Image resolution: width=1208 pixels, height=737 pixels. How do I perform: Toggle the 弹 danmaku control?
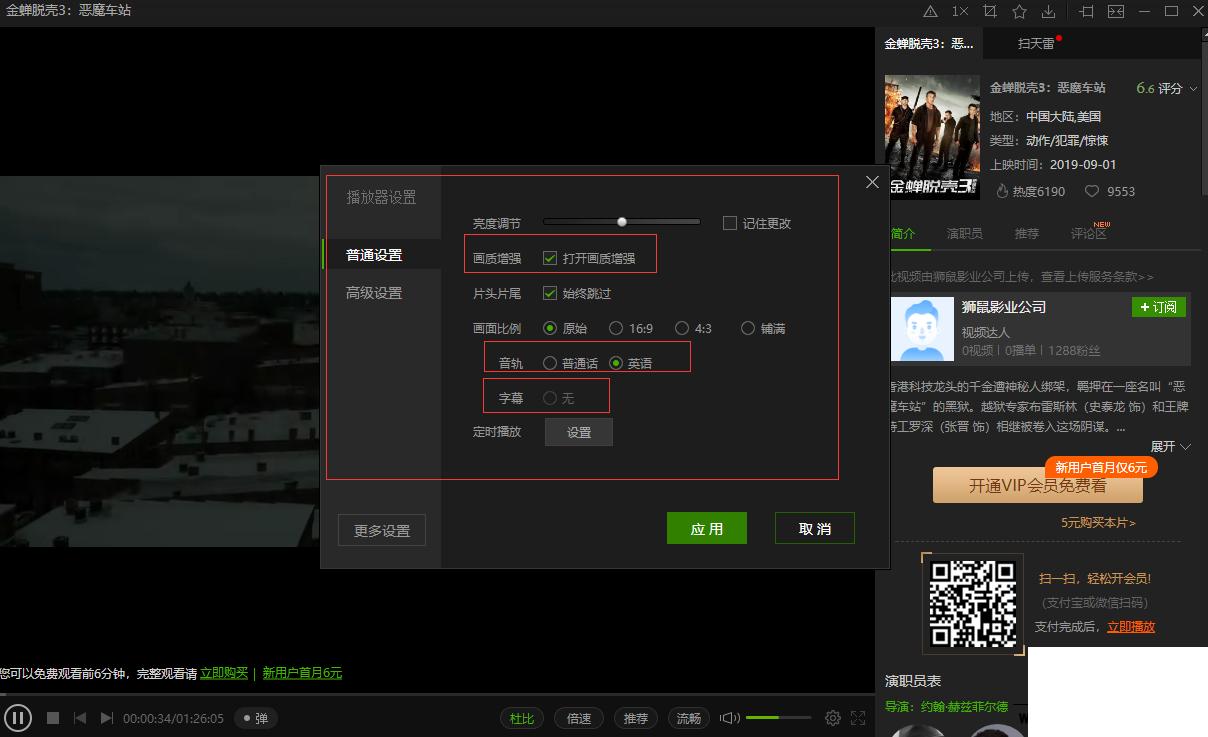point(255,717)
